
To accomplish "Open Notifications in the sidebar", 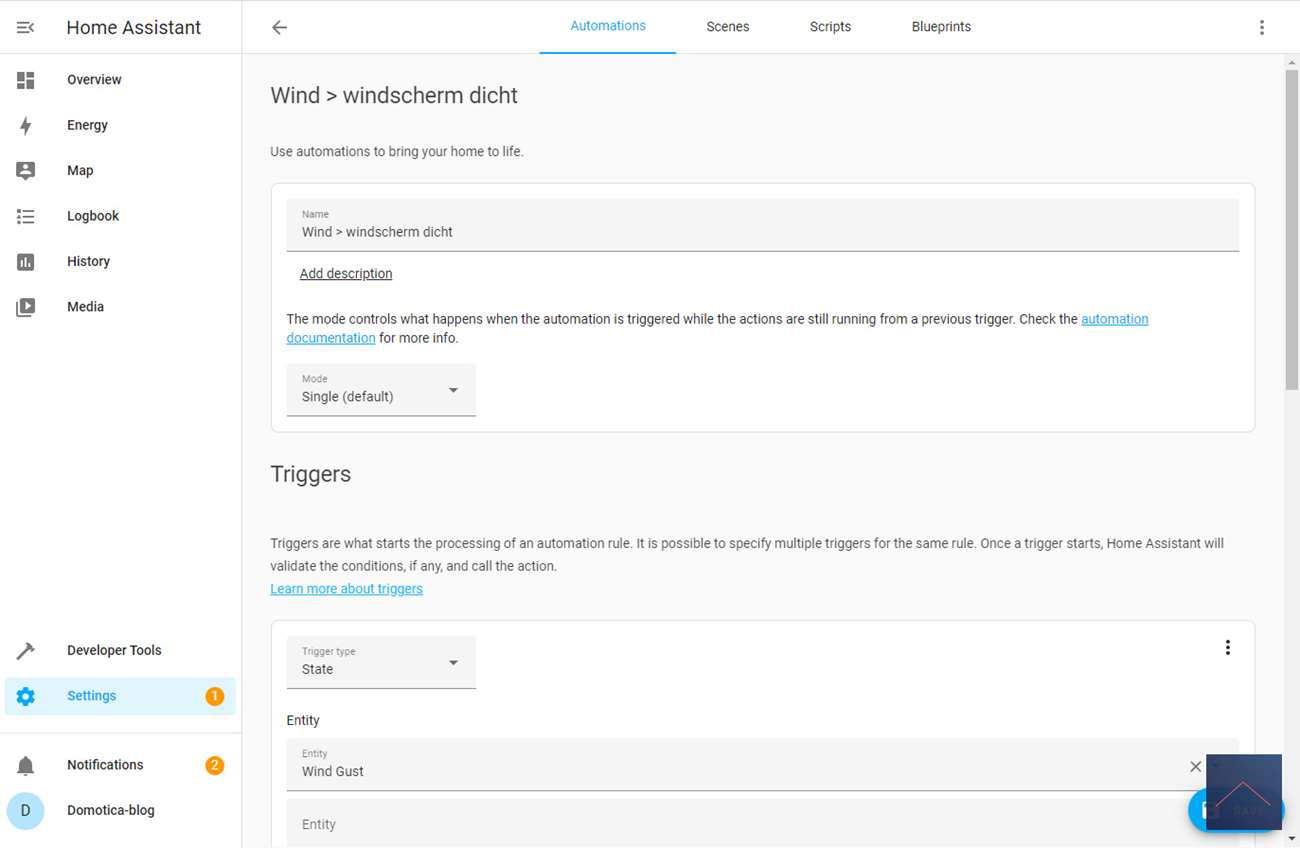I will tap(105, 765).
